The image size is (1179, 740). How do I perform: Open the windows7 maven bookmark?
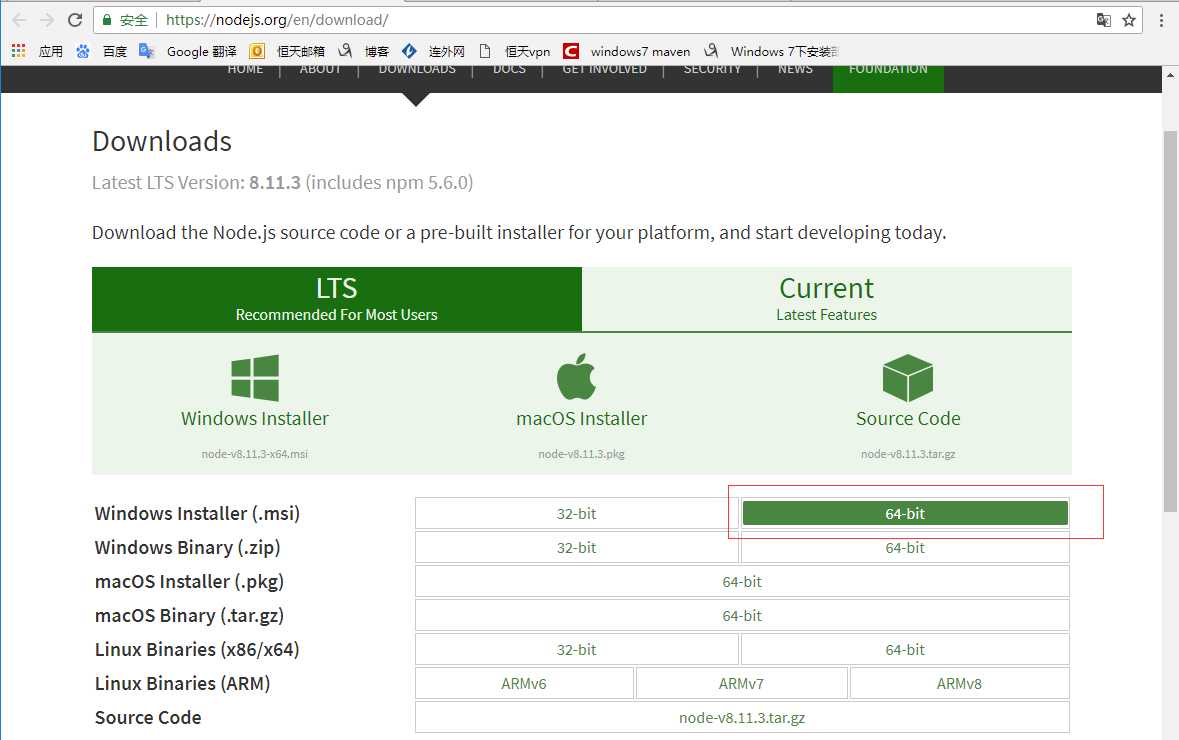coord(627,51)
